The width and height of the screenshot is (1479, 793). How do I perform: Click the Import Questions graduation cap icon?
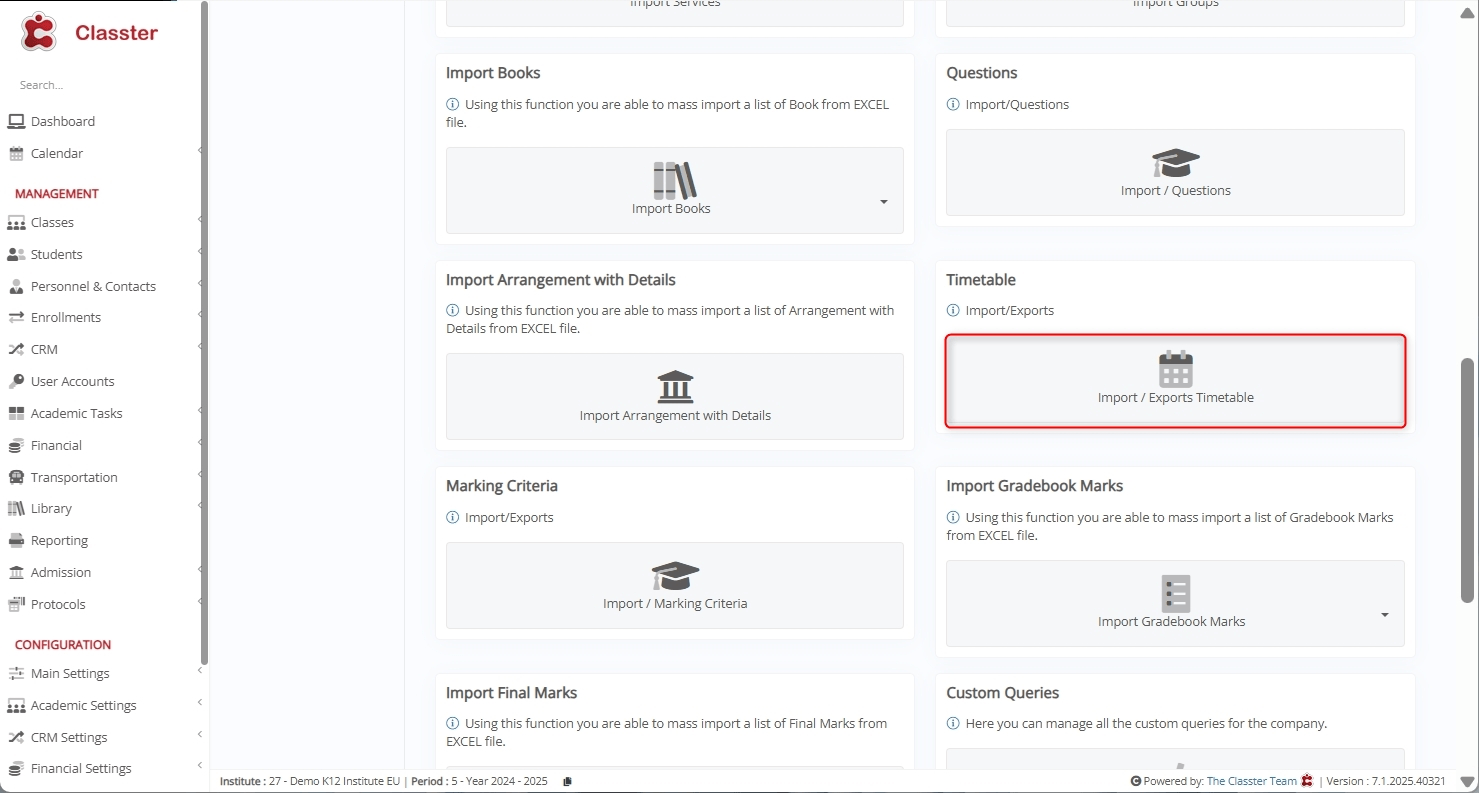1175,163
